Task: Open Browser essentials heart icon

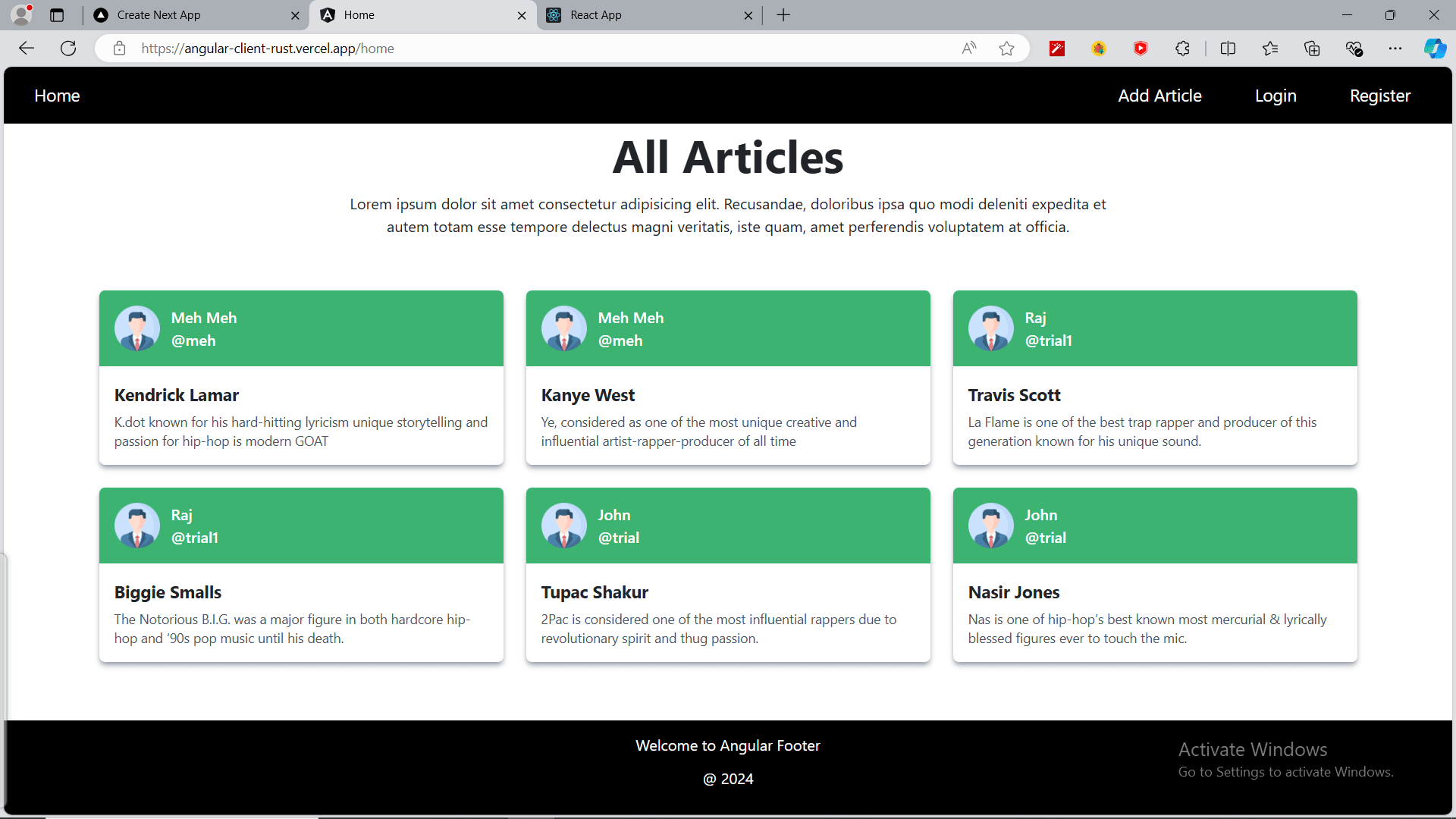Action: (1354, 49)
